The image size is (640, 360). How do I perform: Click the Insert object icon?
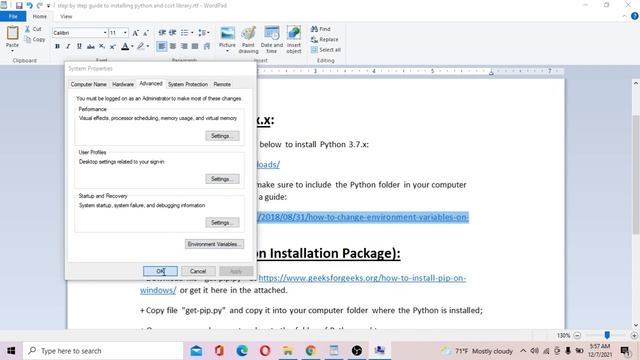pyautogui.click(x=293, y=33)
